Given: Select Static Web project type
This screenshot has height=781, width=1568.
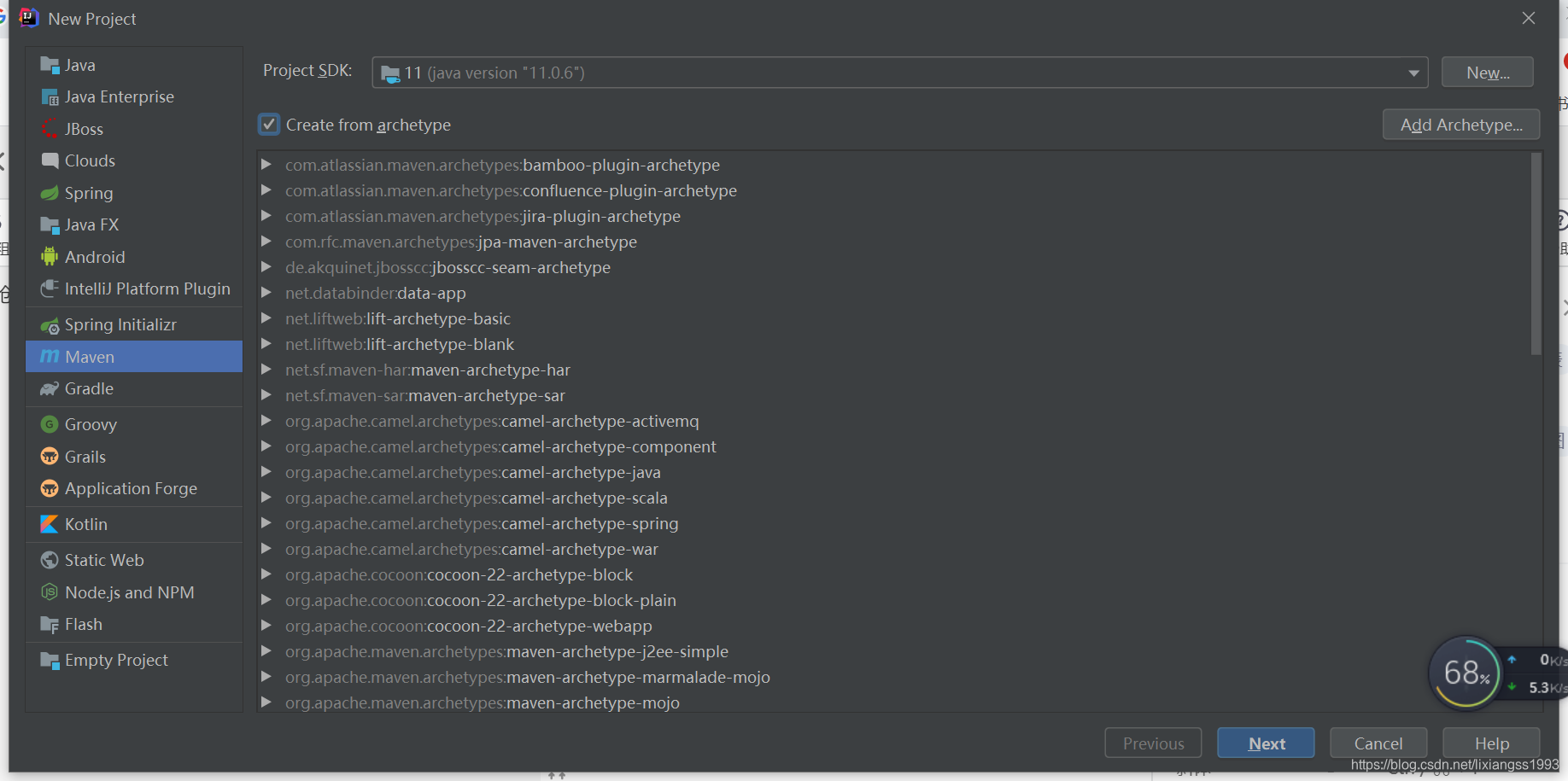Looking at the screenshot, I should [x=134, y=560].
